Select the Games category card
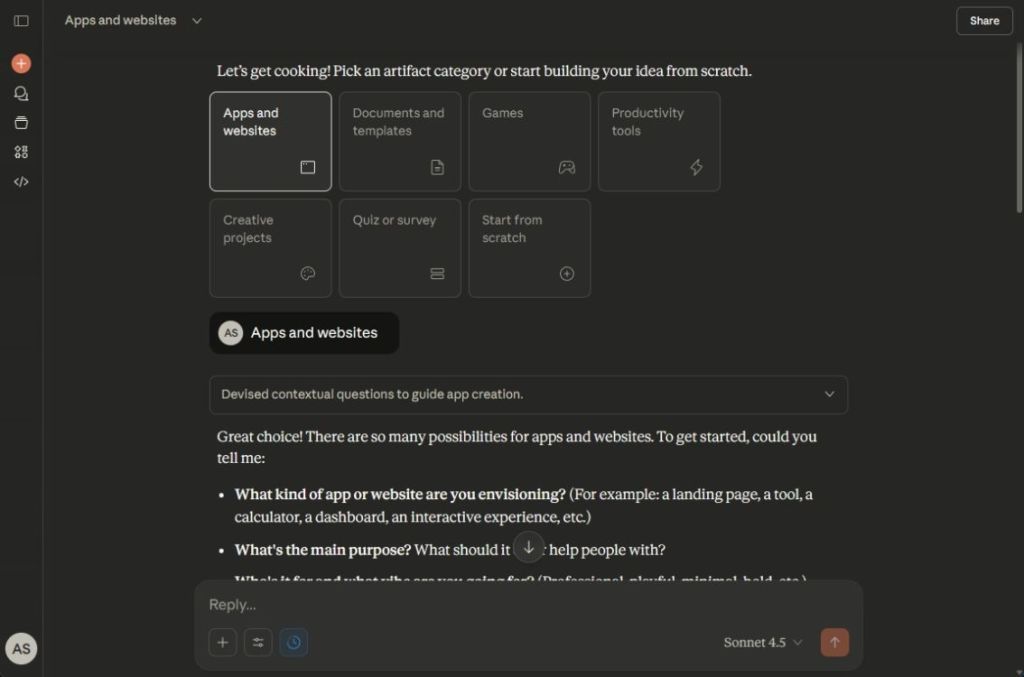The height and width of the screenshot is (677, 1024). click(x=529, y=141)
